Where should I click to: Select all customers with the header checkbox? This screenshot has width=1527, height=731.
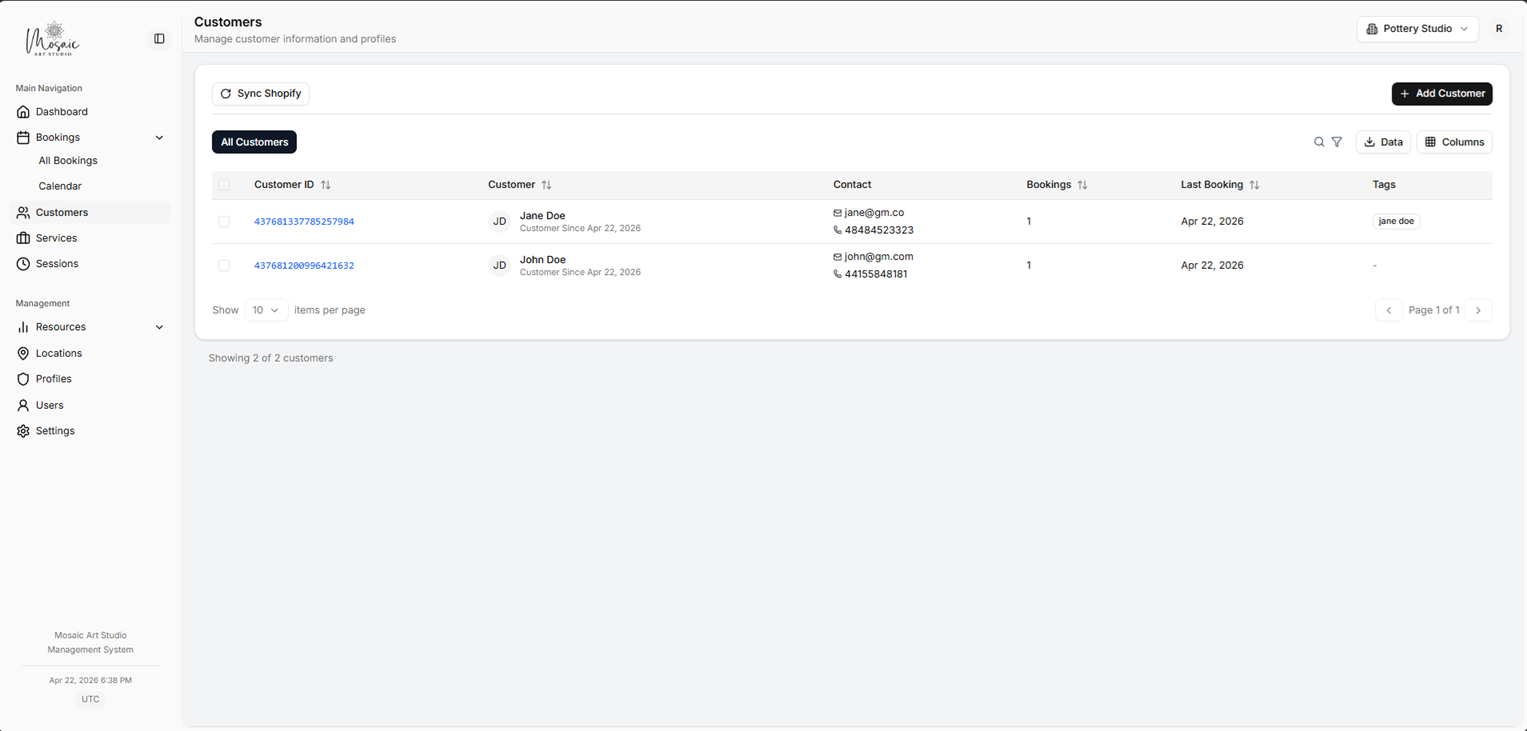click(x=224, y=185)
